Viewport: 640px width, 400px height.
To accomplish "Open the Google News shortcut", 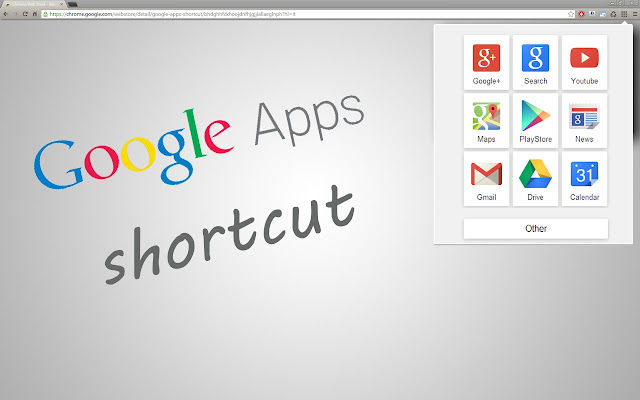I will click(x=584, y=121).
